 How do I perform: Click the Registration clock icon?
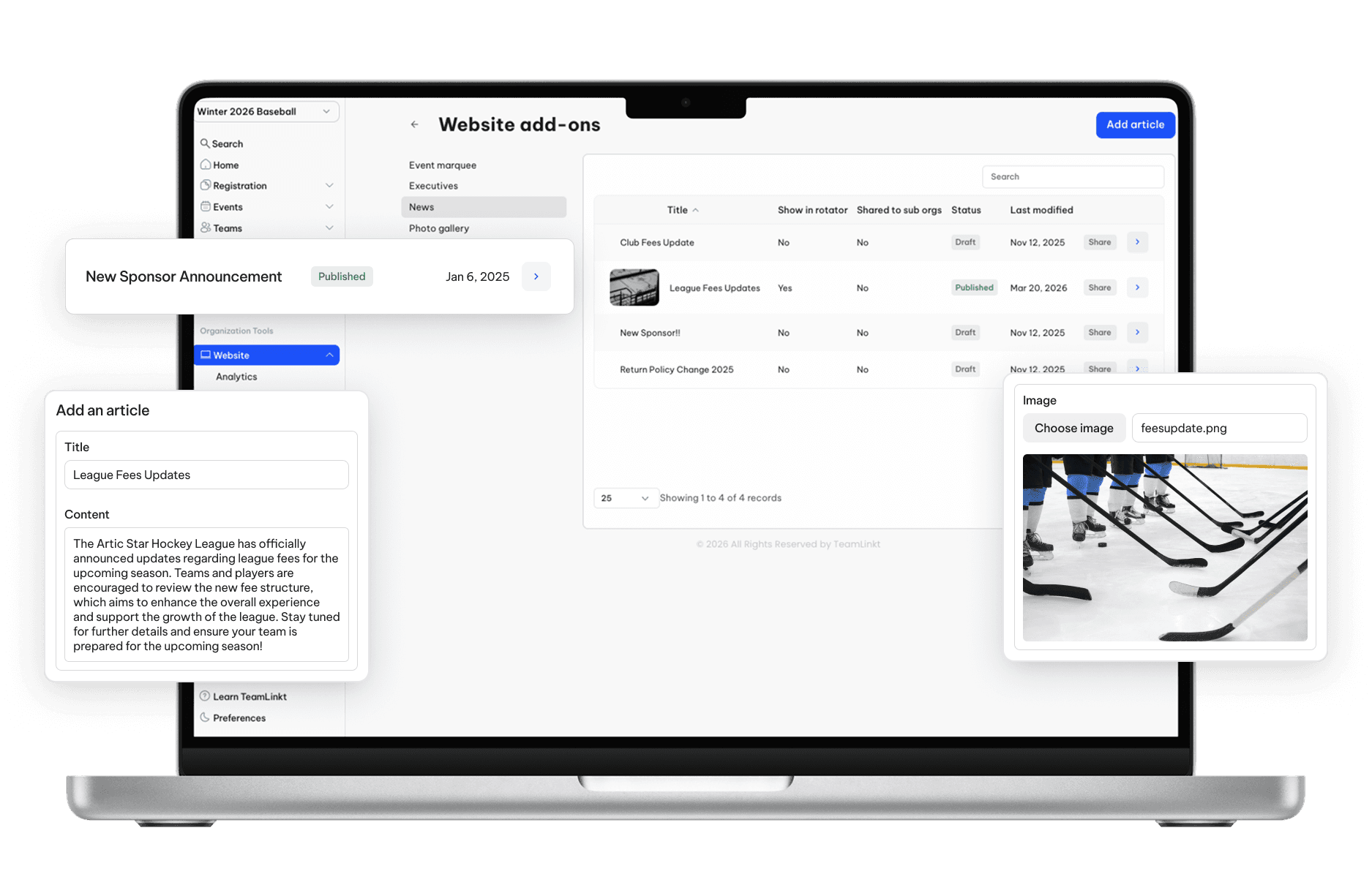[x=206, y=186]
